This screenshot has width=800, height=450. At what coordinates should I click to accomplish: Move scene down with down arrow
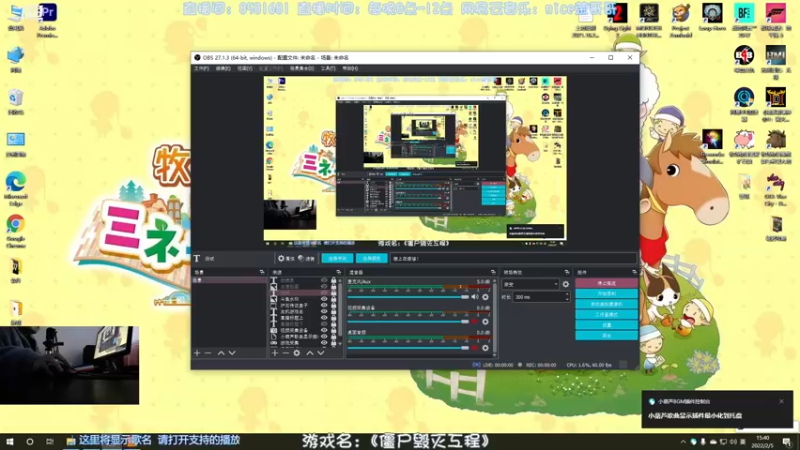(232, 353)
